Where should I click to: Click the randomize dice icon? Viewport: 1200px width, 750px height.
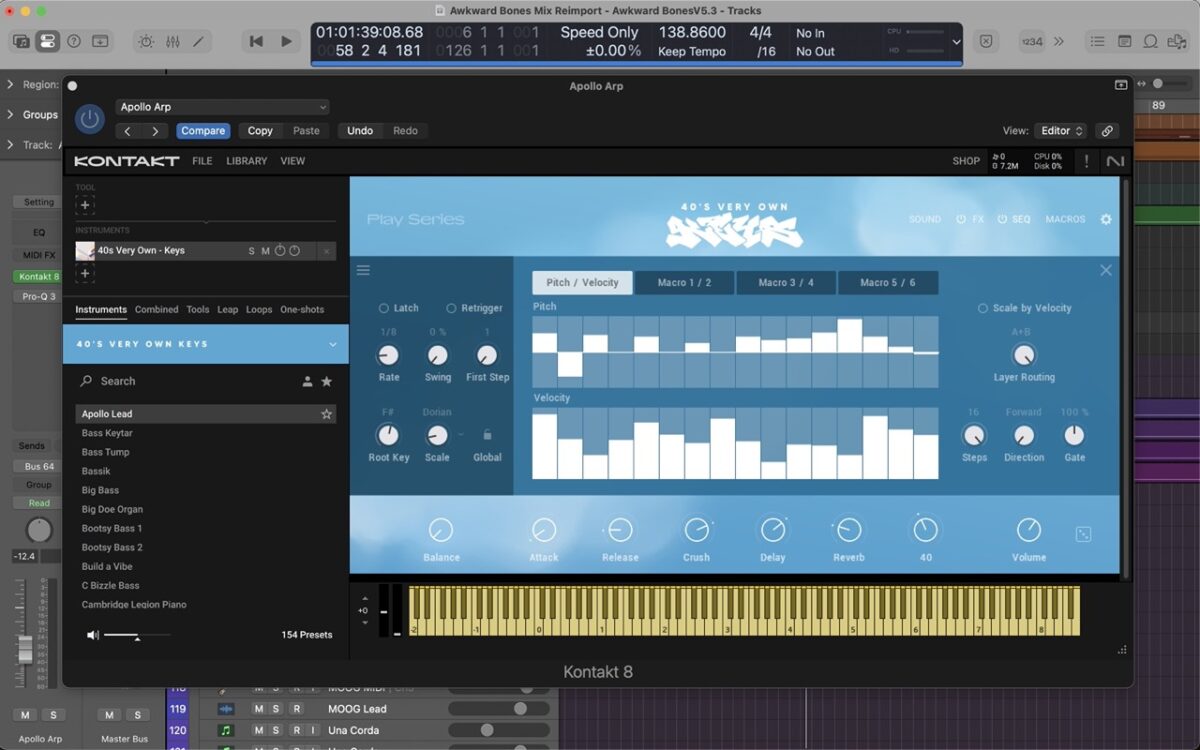1083,535
